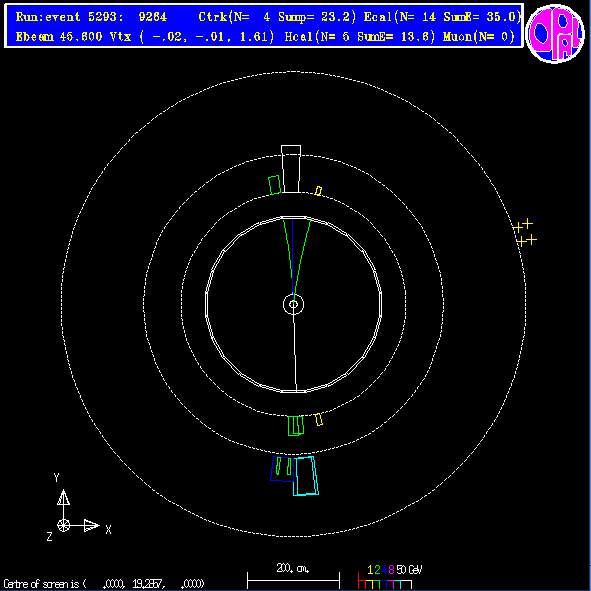
Task: Click the 200 cm scale bar
Action: tap(293, 577)
